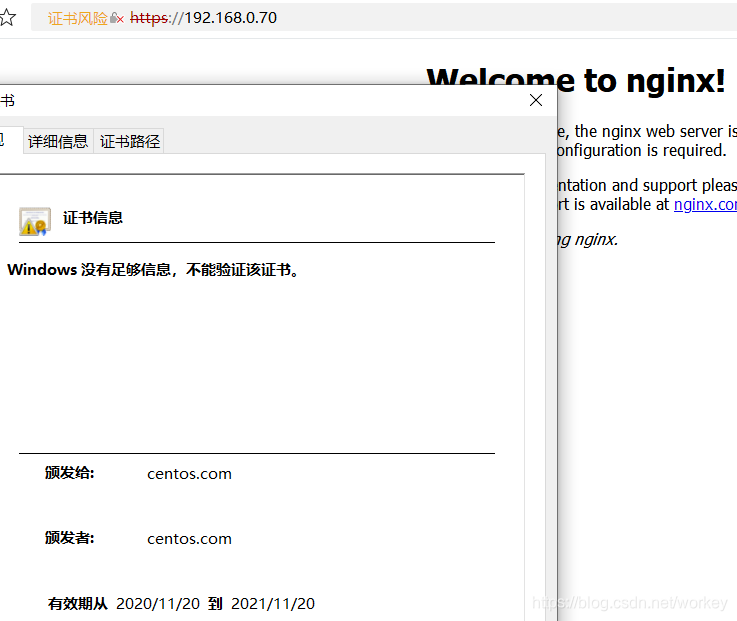This screenshot has height=621, width=737.
Task: Click the Windows cannot verify certificate message
Action: [x=154, y=270]
